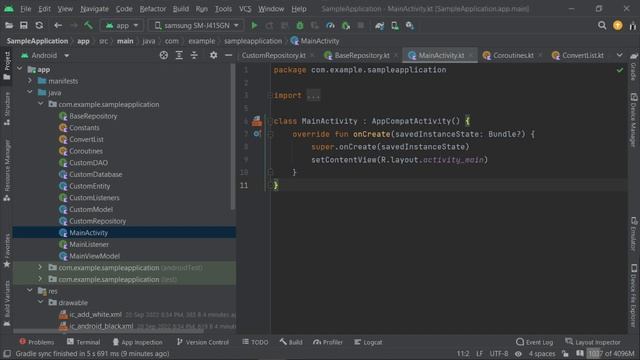
Task: Navigate back with the left arrow
Action: point(58,25)
